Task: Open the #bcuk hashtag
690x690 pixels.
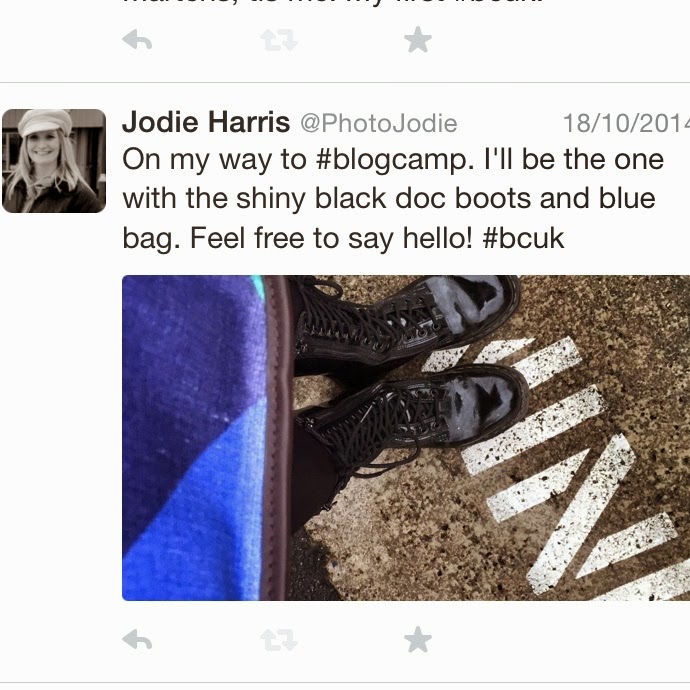Action: point(523,239)
